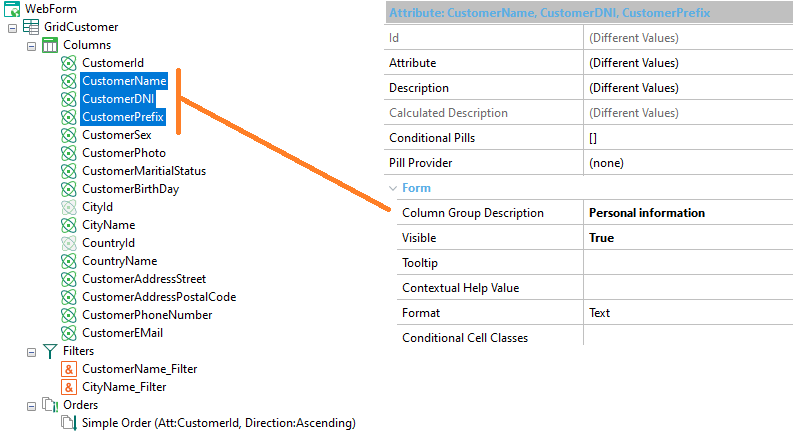793x446 pixels.
Task: Select the CityName_Filter item
Action: point(124,387)
